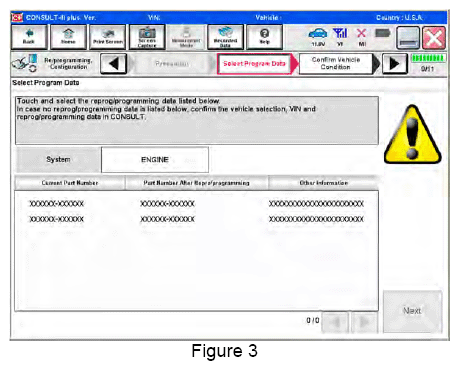Minimize the CONSULT window
Image resolution: width=459 pixels, height=370 pixels.
click(408, 38)
